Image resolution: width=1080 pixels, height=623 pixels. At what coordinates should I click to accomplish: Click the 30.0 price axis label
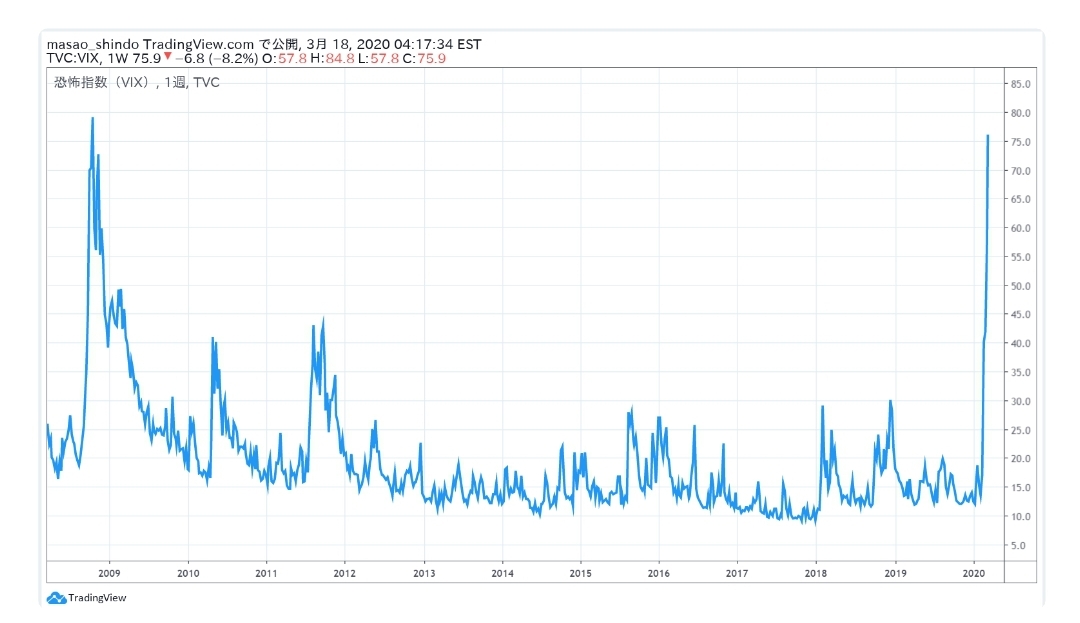coord(1020,401)
